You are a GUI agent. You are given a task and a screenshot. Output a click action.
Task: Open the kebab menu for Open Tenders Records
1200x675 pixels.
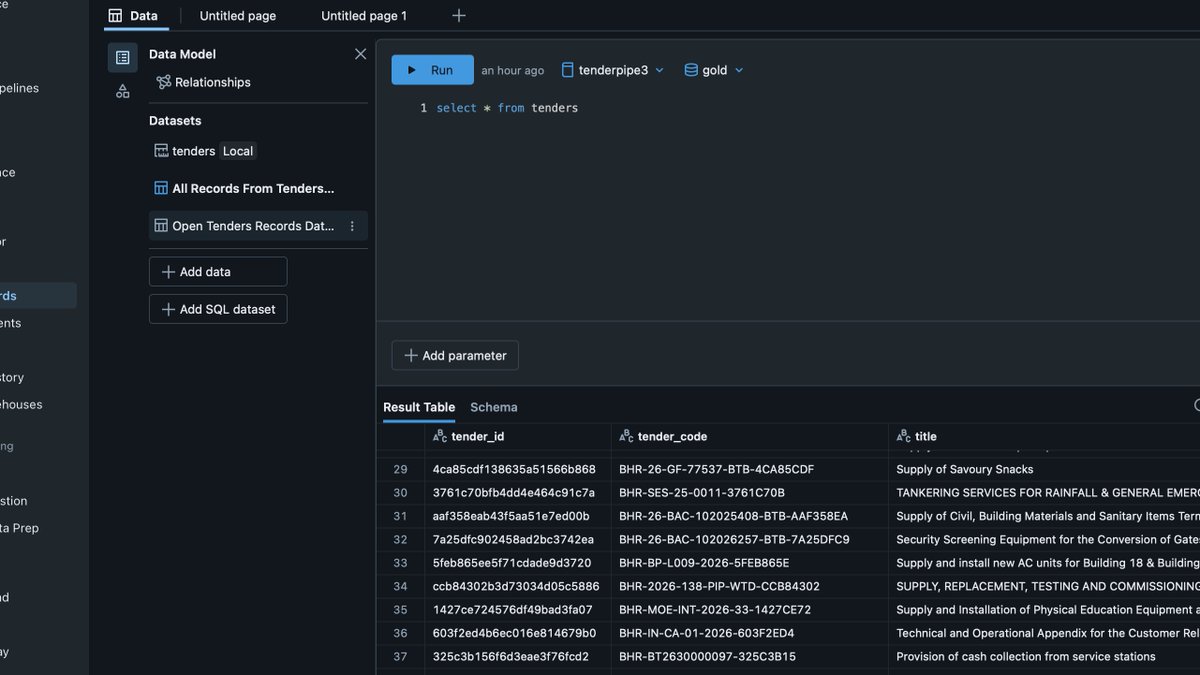click(352, 226)
